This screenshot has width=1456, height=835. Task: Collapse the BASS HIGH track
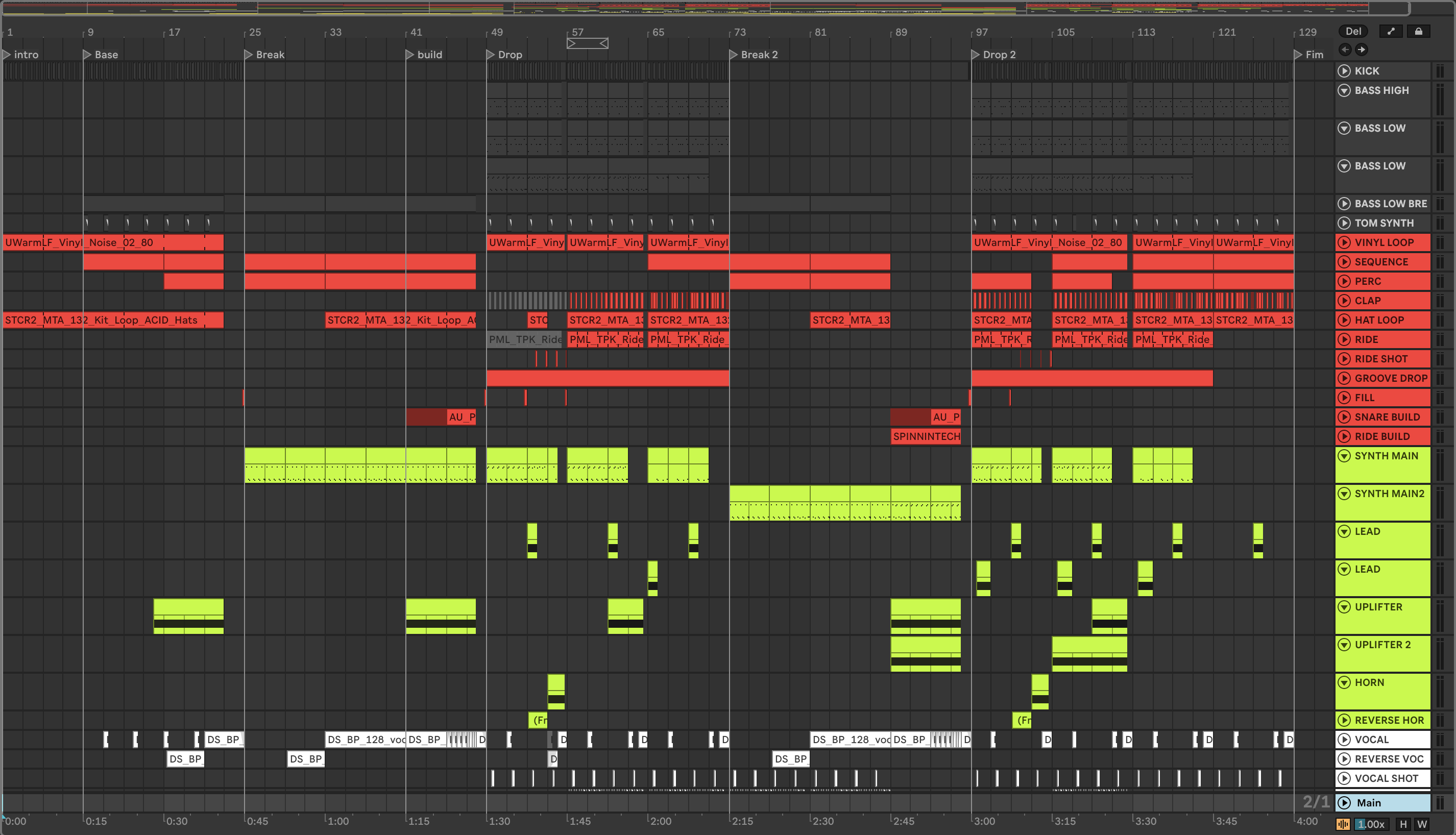[x=1344, y=91]
